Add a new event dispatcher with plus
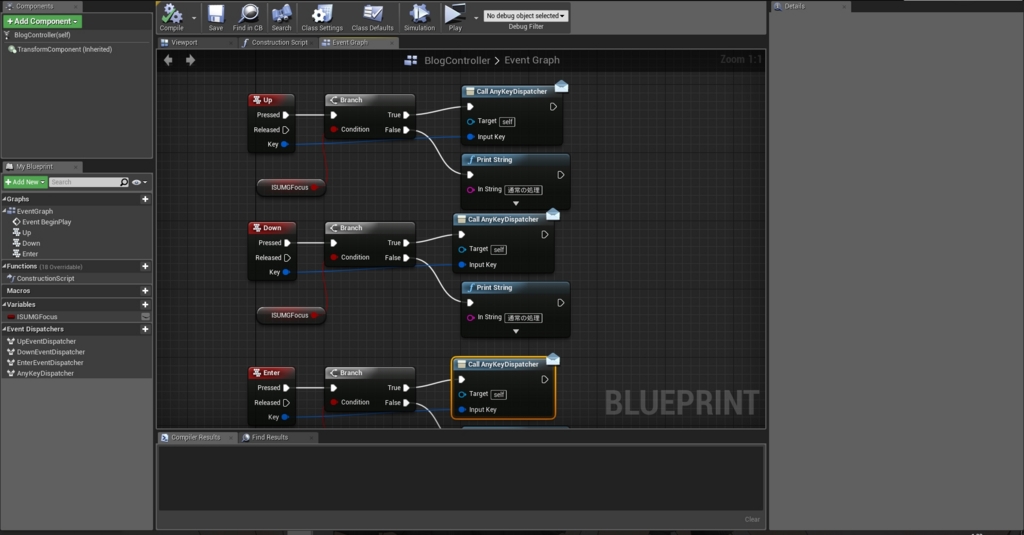The width and height of the screenshot is (1024, 535). 145,329
